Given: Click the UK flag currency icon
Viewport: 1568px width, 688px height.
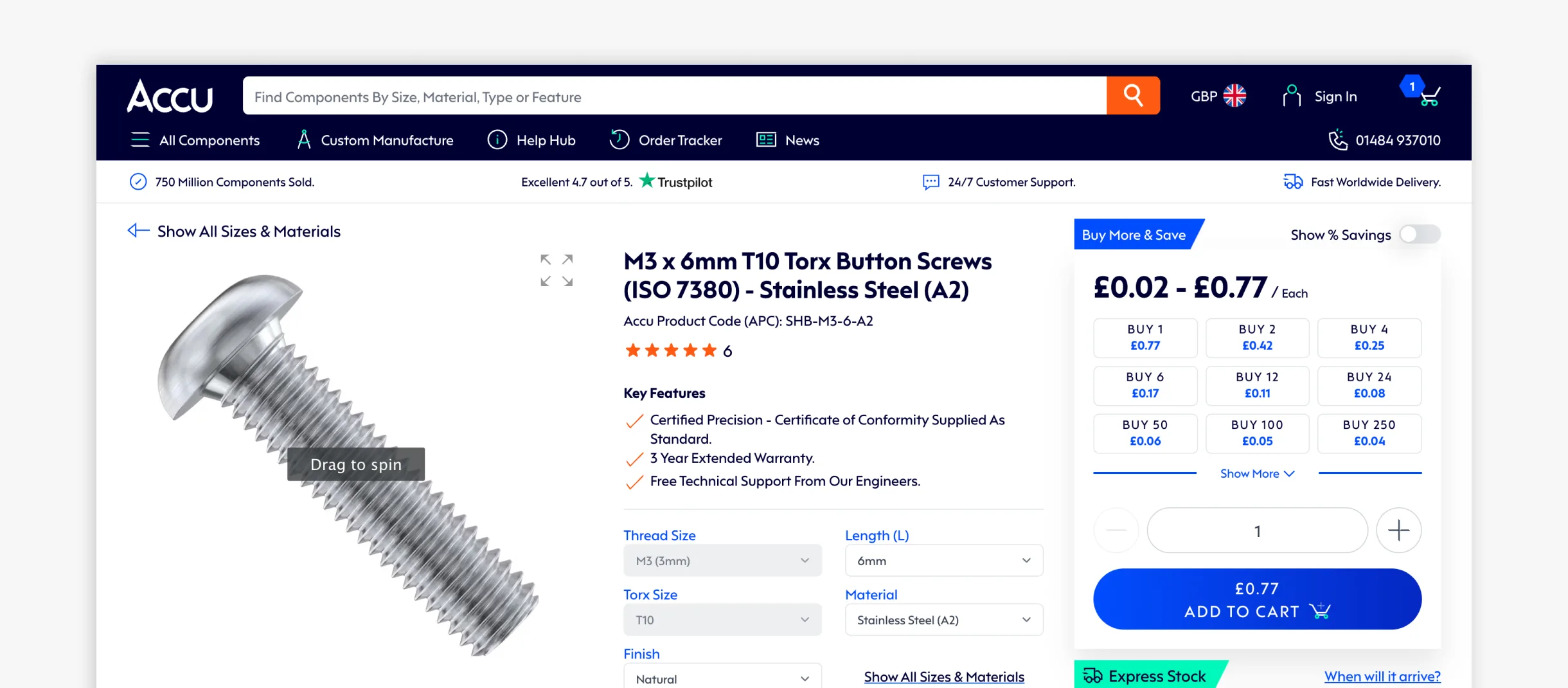Looking at the screenshot, I should [1234, 96].
